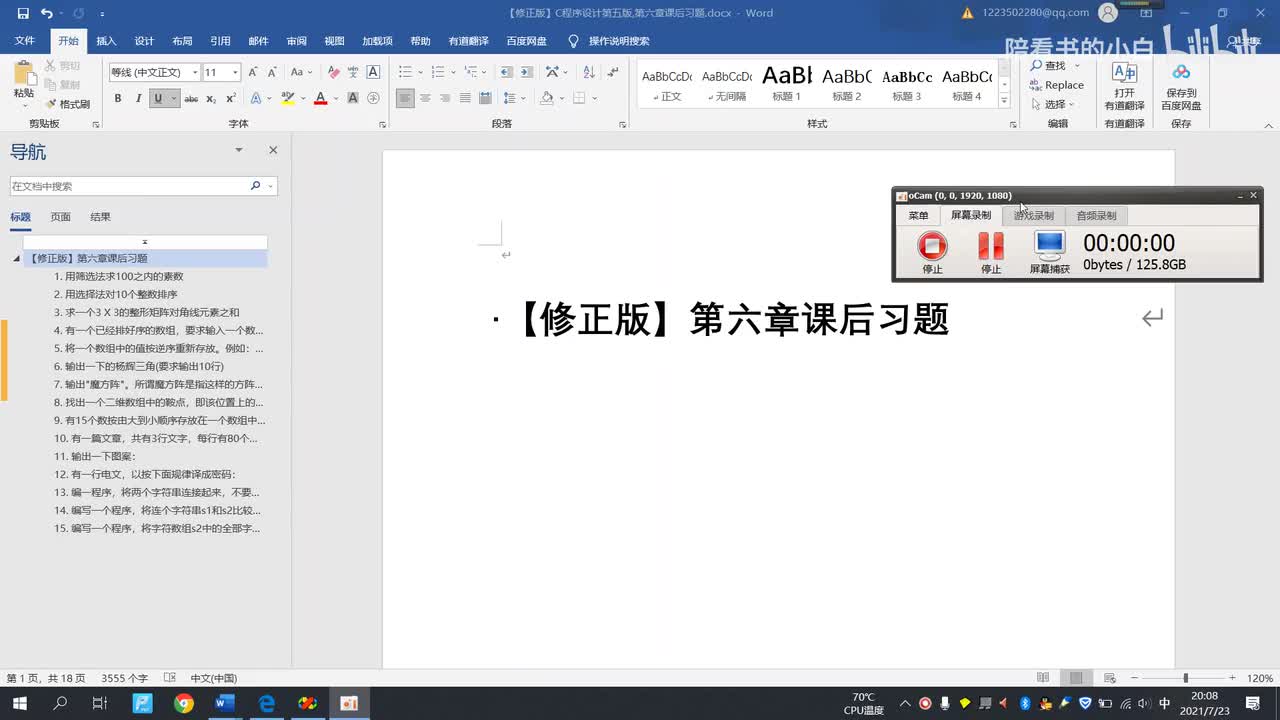Click font color red swatch button
This screenshot has width=1280, height=720.
pyautogui.click(x=320, y=98)
